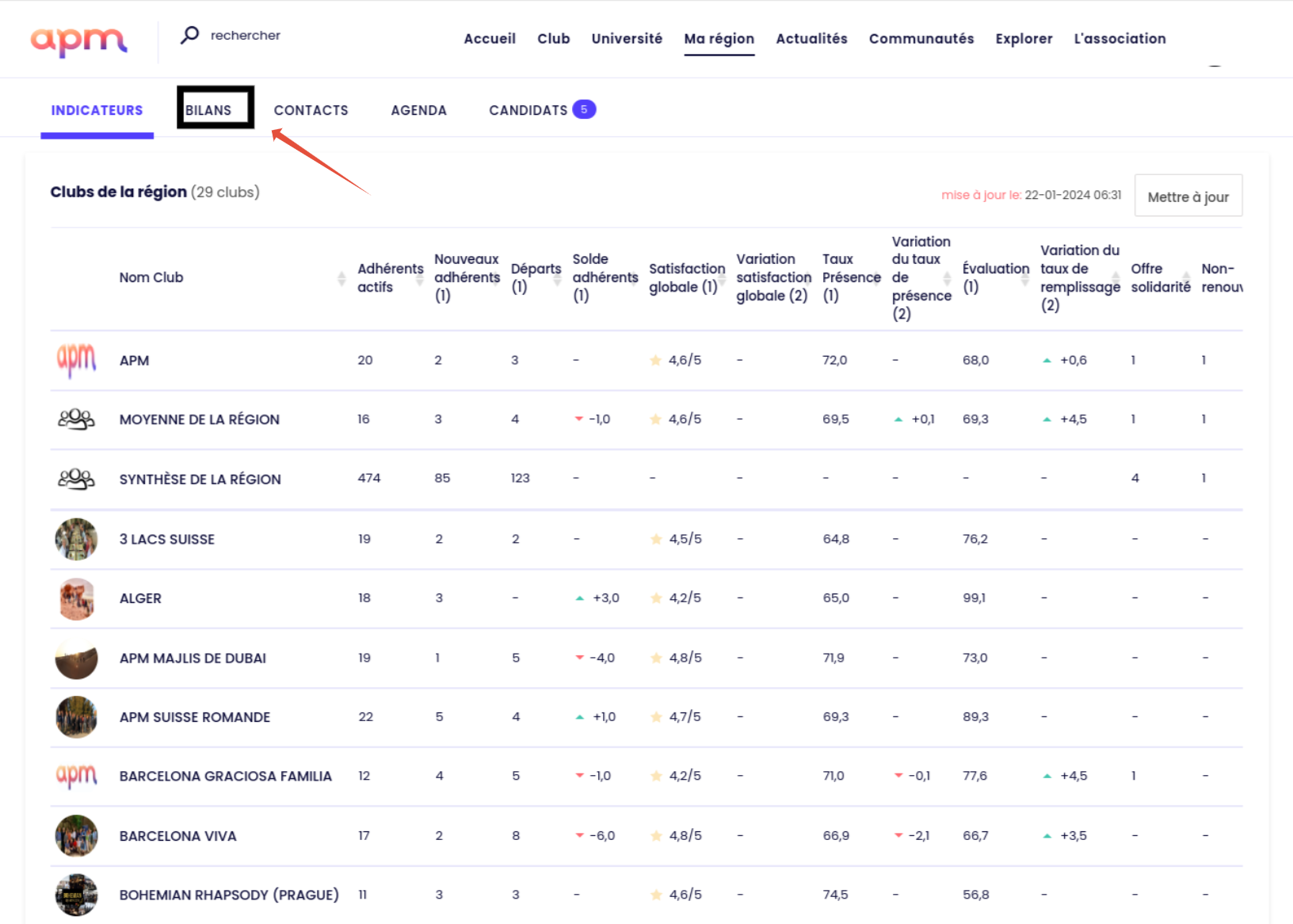Click the green up arrow in Alger solde
Viewport: 1293px width, 924px height.
(580, 598)
